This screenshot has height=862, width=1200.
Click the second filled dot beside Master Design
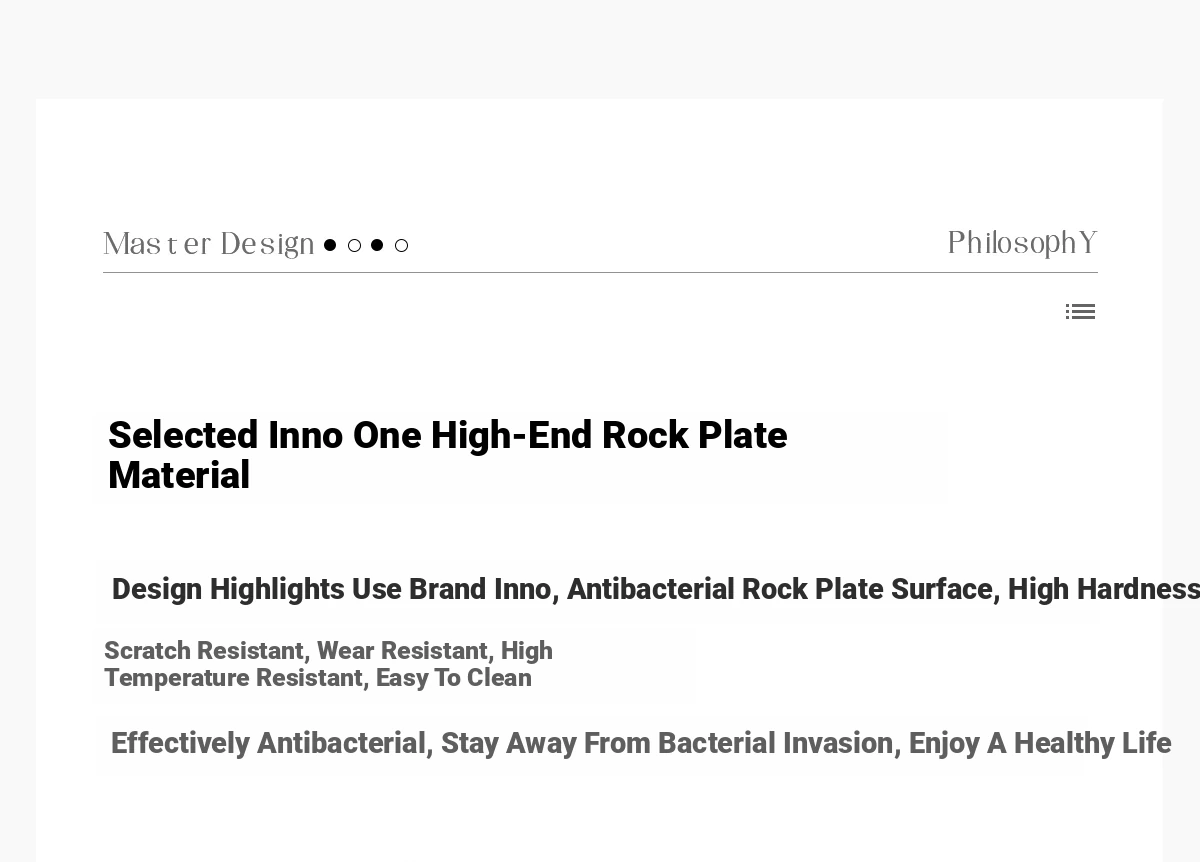click(377, 245)
